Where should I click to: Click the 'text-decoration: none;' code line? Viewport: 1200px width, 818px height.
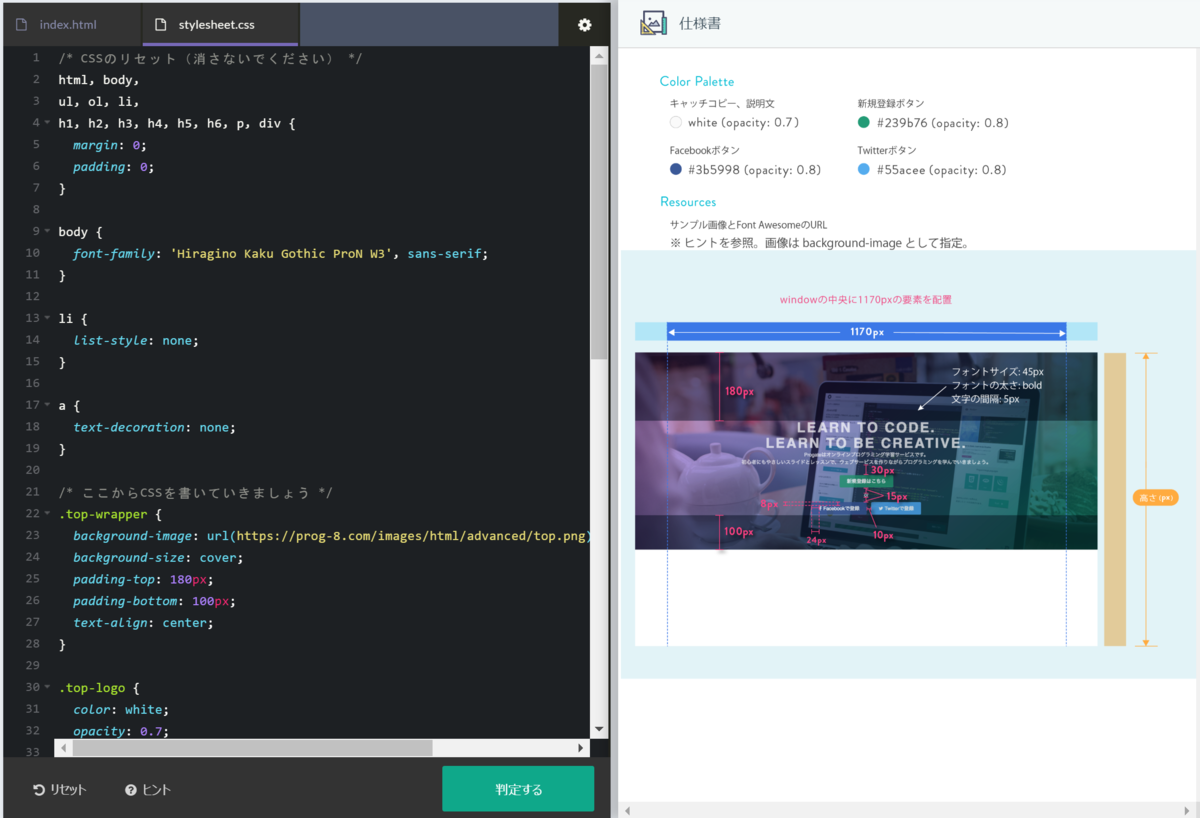point(153,427)
